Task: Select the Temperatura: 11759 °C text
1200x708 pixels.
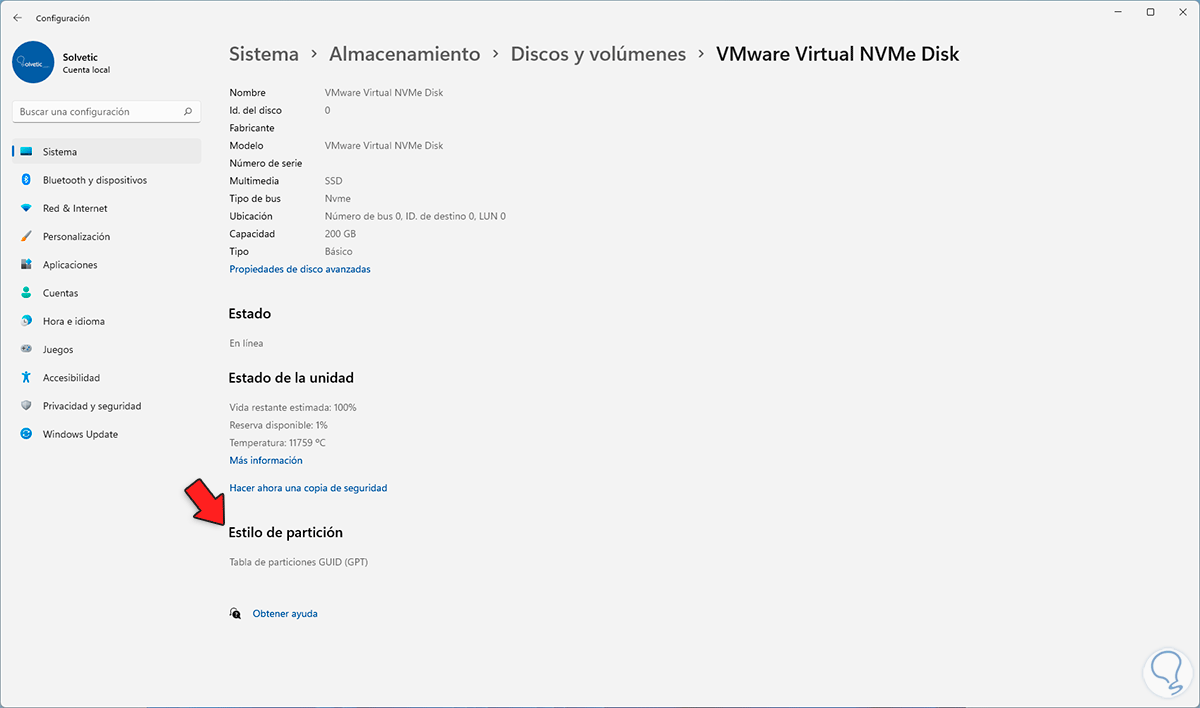Action: pyautogui.click(x=277, y=442)
